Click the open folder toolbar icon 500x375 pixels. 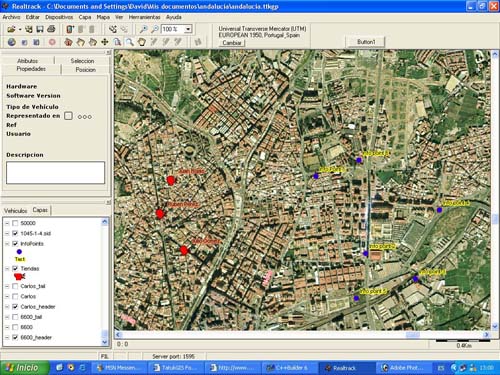click(11, 29)
